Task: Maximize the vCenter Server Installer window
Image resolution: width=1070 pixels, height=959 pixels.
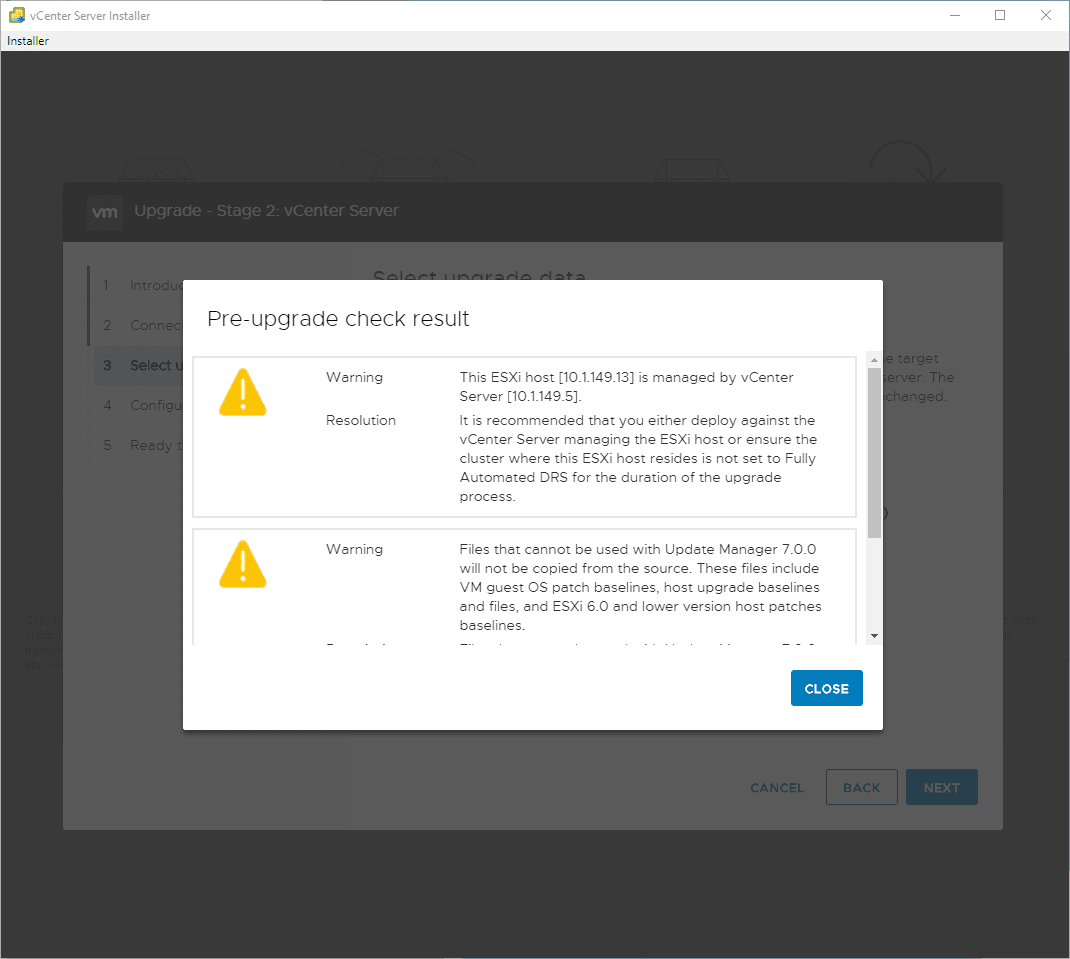Action: pos(1000,15)
